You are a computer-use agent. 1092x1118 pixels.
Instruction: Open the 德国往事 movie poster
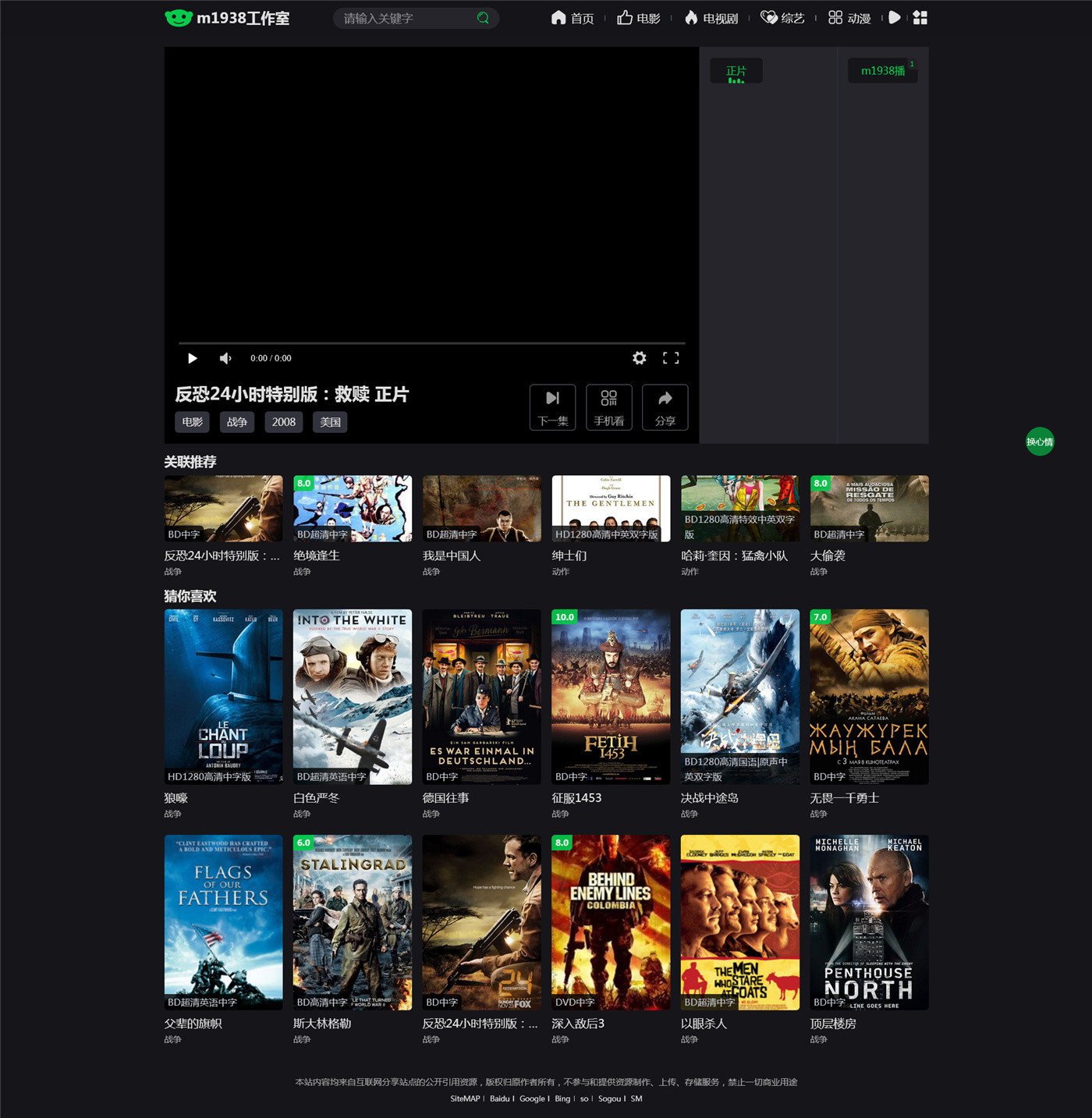(482, 697)
